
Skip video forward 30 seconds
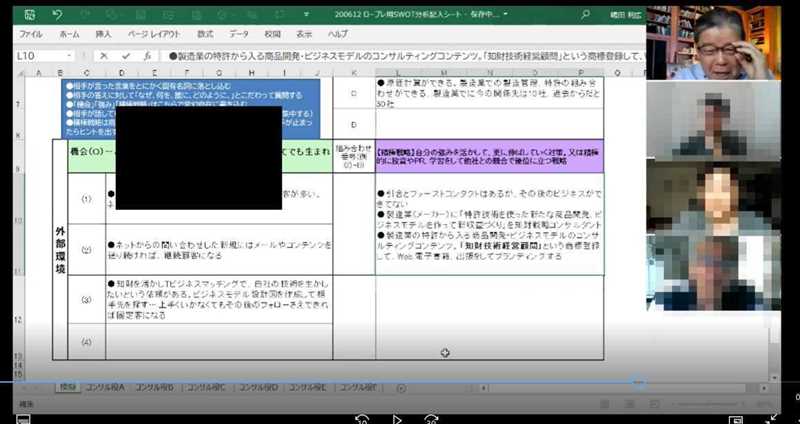(432, 419)
